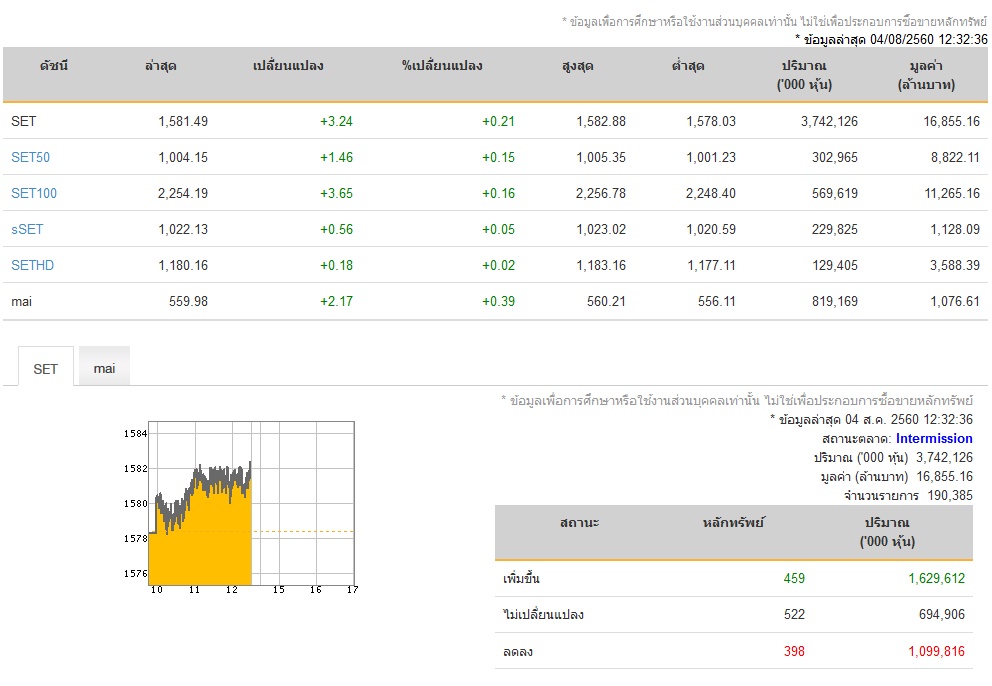The height and width of the screenshot is (686, 992).
Task: Click the SET latest value 1,581.49
Action: coord(183,121)
